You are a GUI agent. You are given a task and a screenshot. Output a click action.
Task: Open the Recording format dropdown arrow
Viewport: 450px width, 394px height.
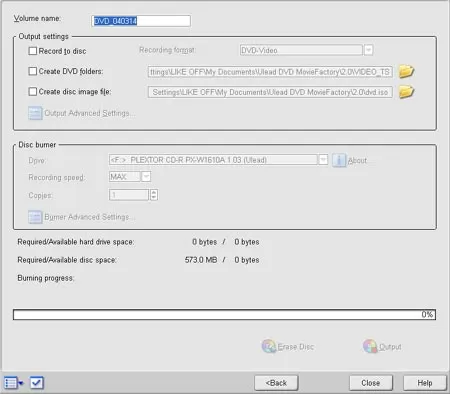pyautogui.click(x=368, y=50)
